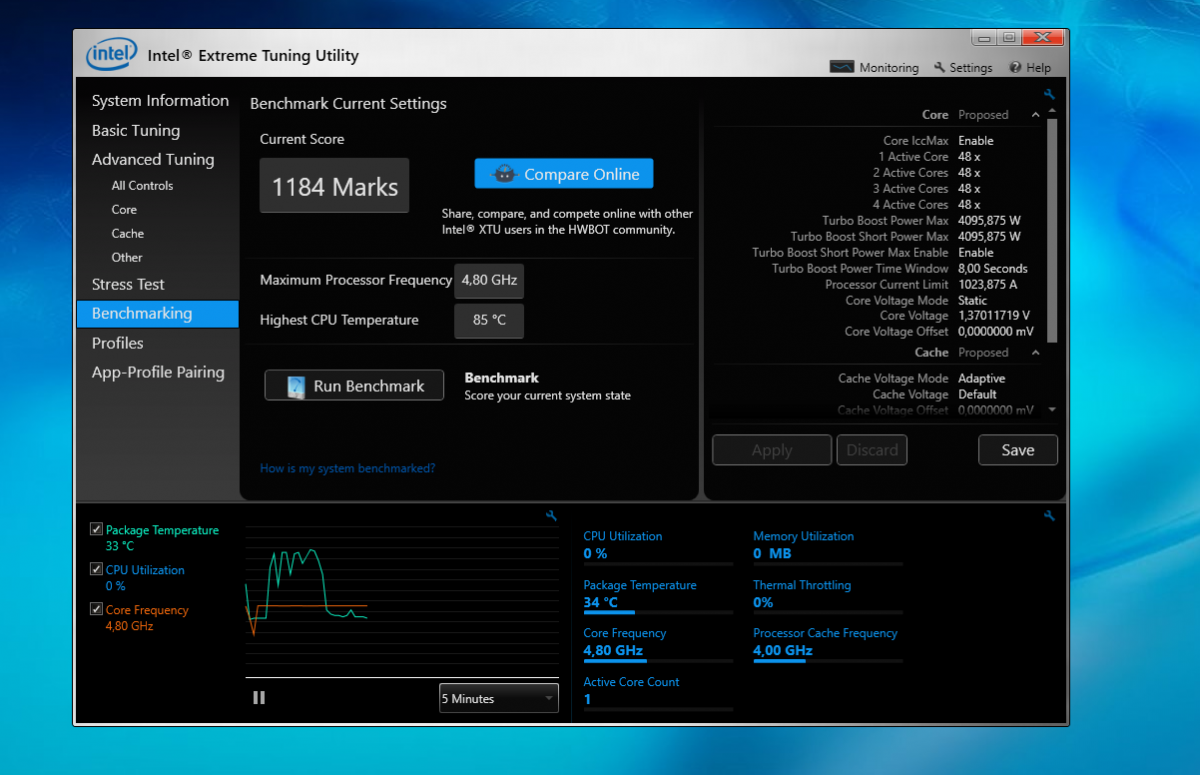1200x775 pixels.
Task: Click the Apply button
Action: coord(772,450)
